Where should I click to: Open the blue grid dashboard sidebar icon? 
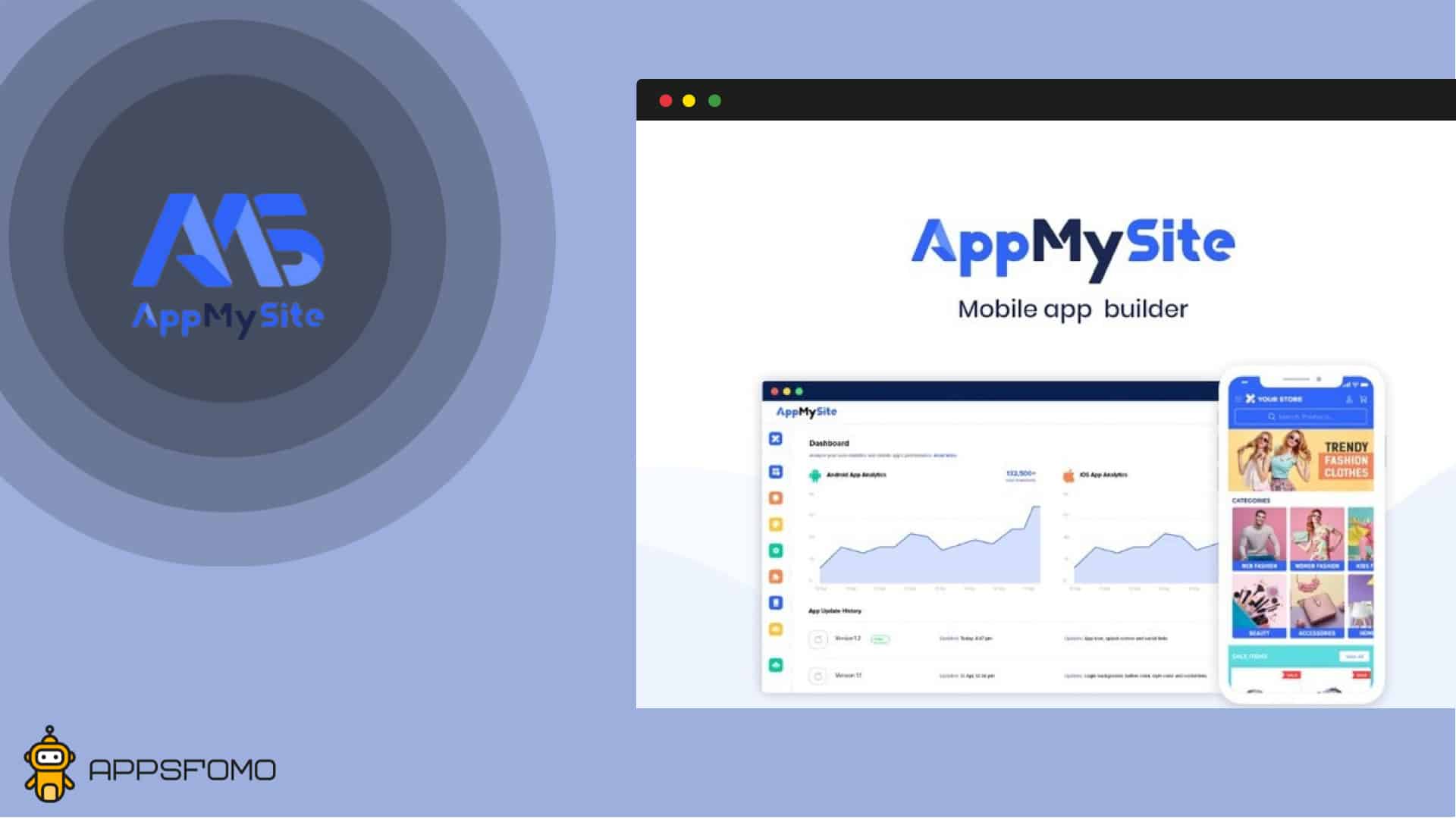click(776, 472)
